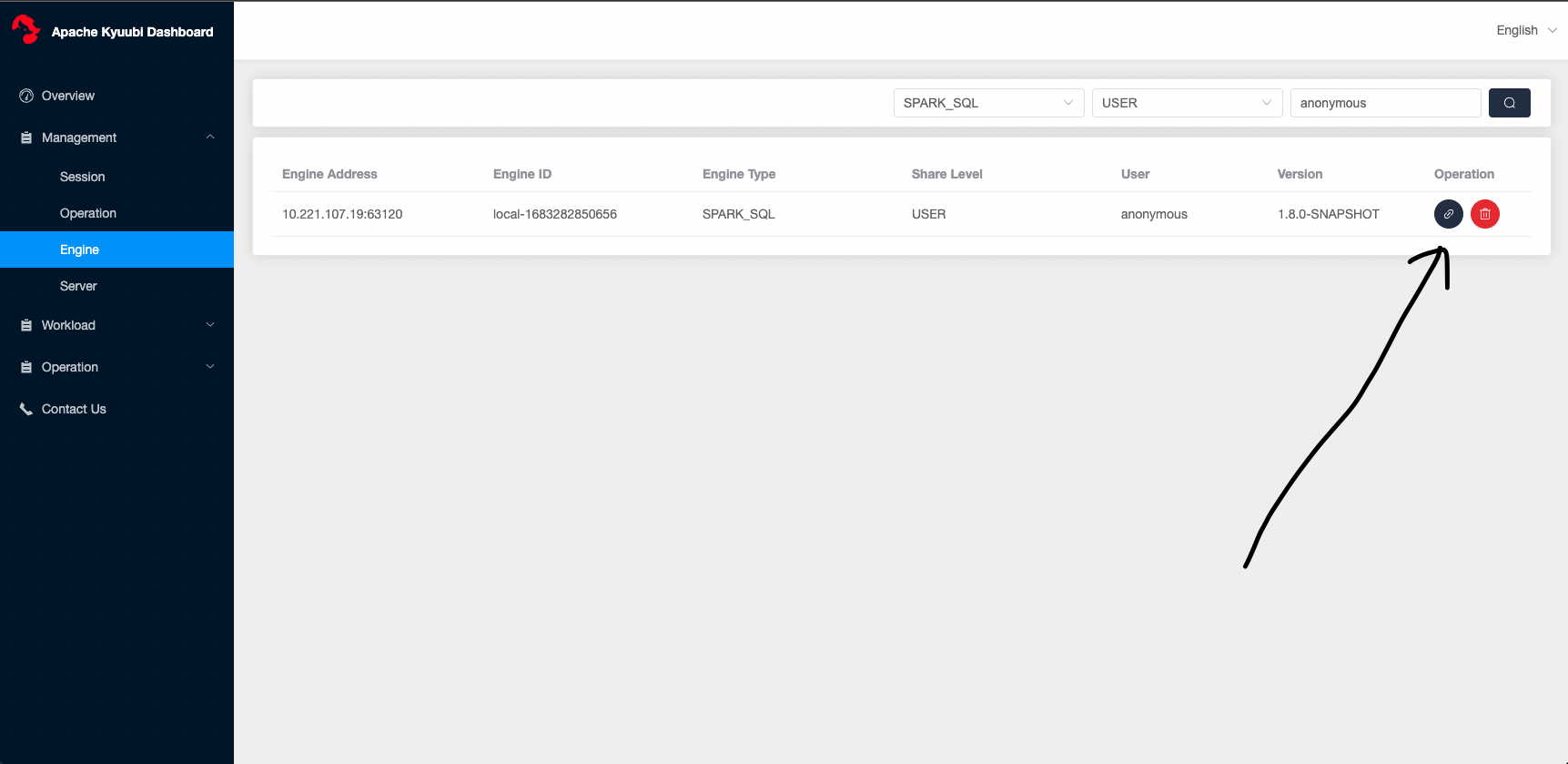Select the Engine menu item

pyautogui.click(x=116, y=250)
